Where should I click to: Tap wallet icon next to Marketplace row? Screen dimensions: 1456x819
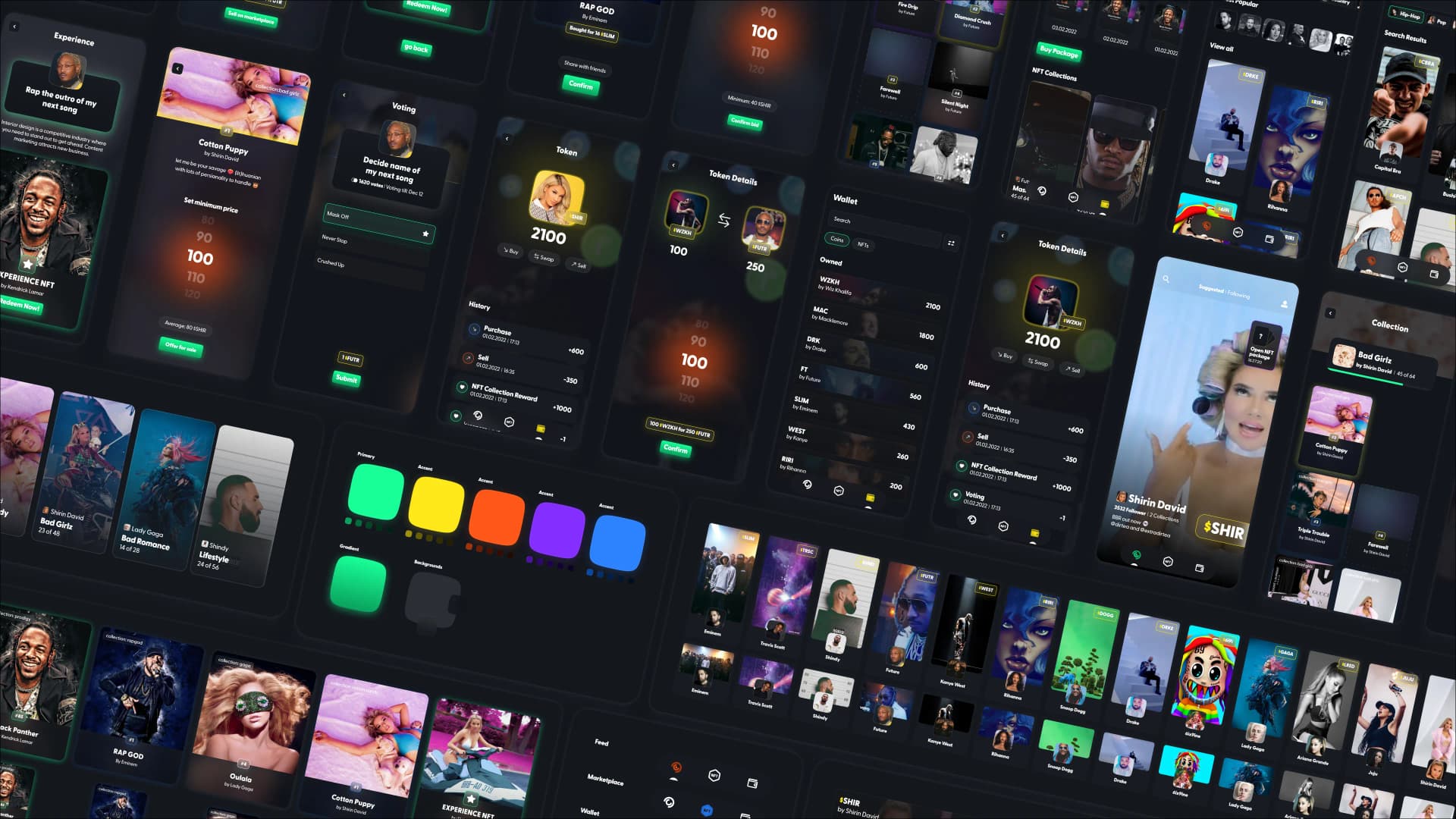pyautogui.click(x=752, y=783)
